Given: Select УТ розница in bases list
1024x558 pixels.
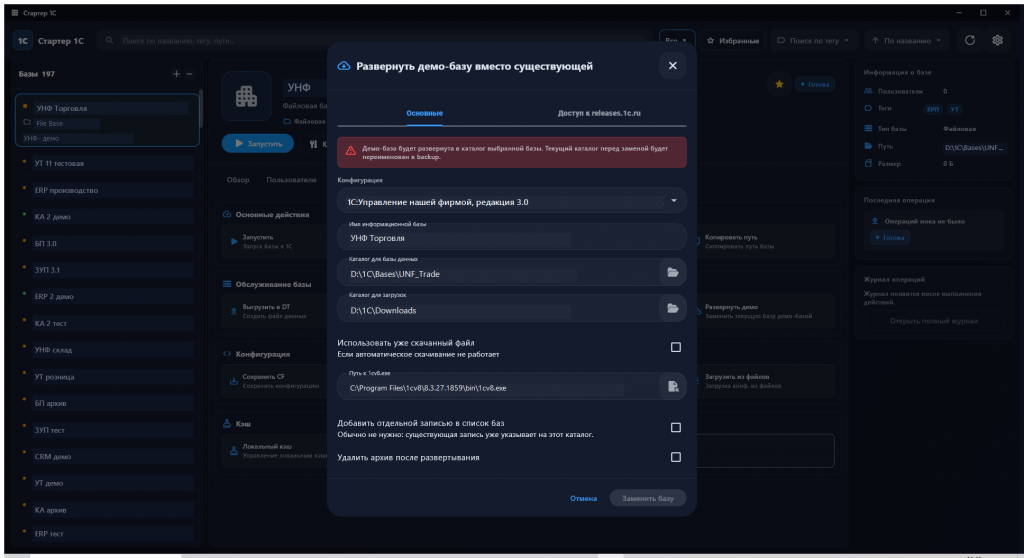Looking at the screenshot, I should [x=107, y=376].
